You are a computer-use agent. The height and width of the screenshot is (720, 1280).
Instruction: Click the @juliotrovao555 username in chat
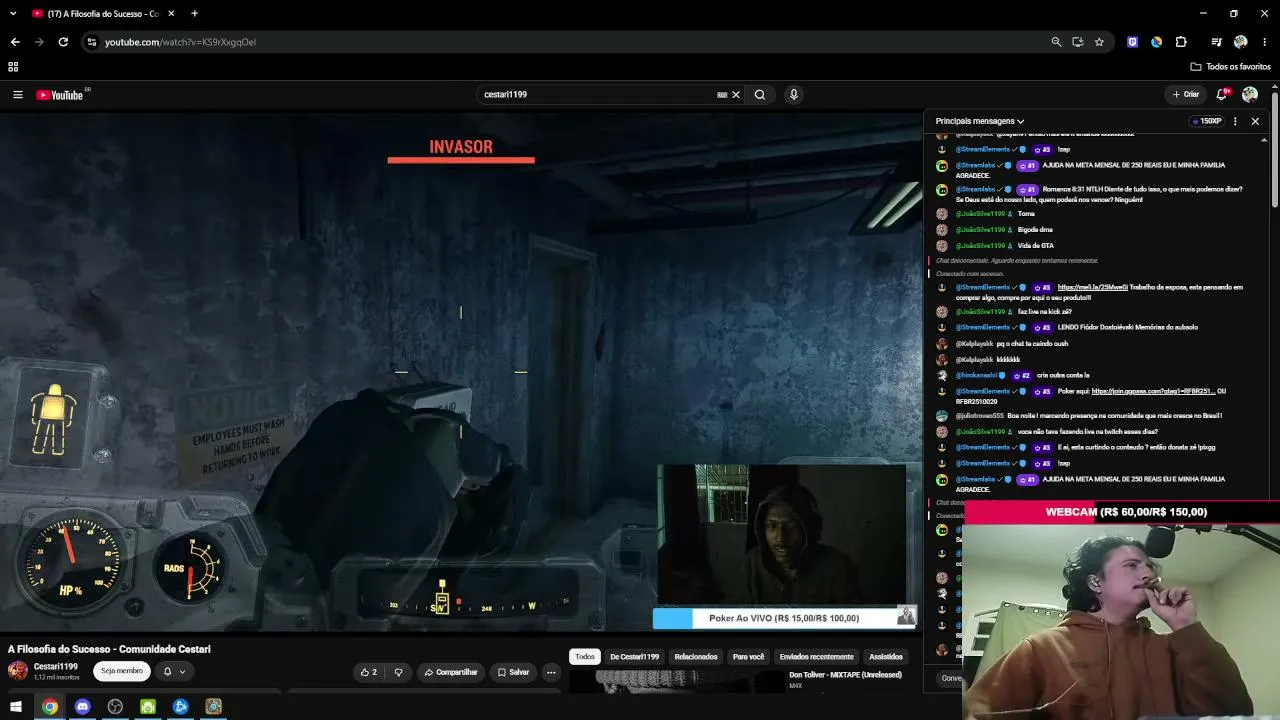click(979, 416)
